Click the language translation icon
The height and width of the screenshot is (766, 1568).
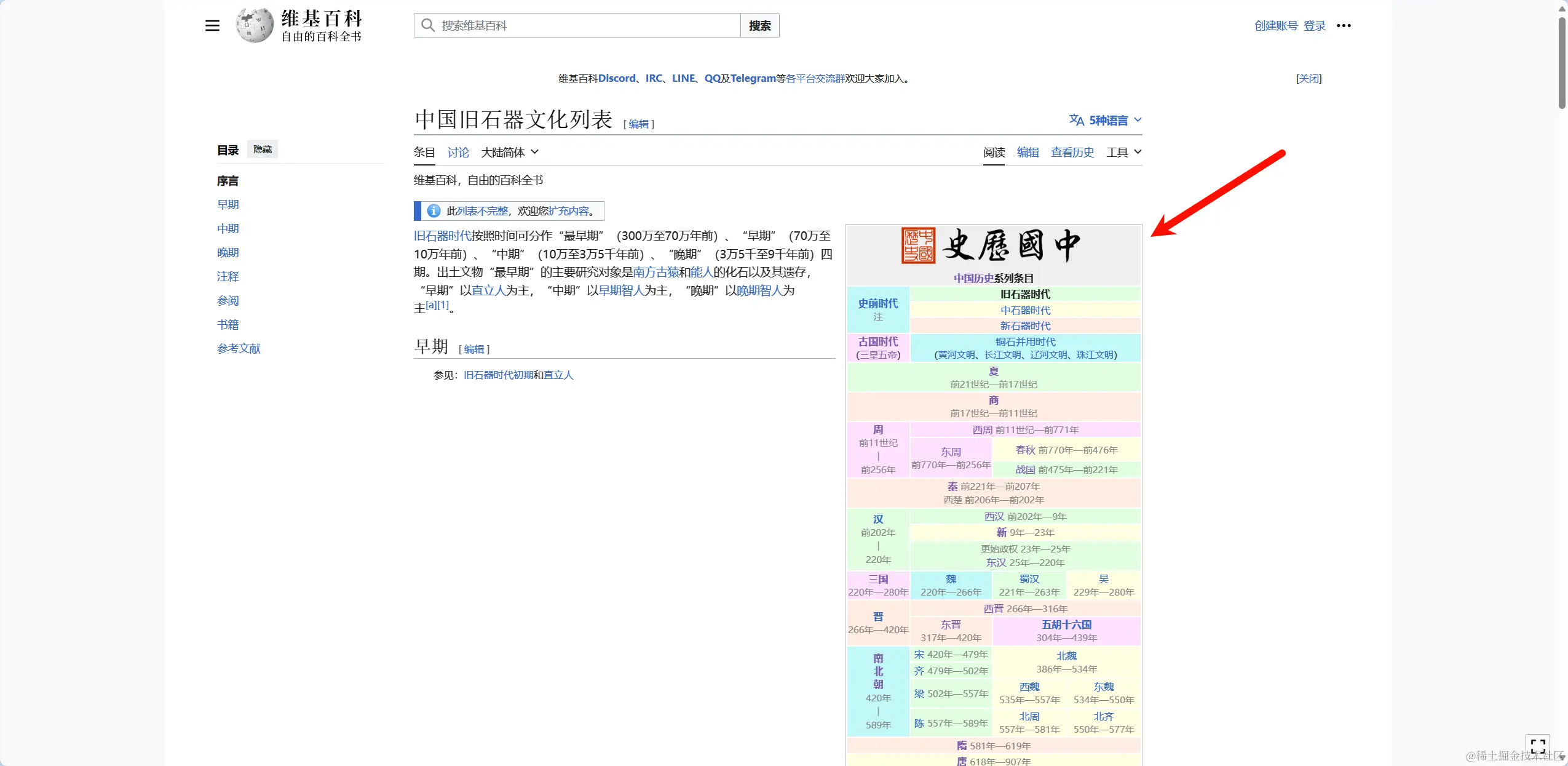click(1076, 120)
